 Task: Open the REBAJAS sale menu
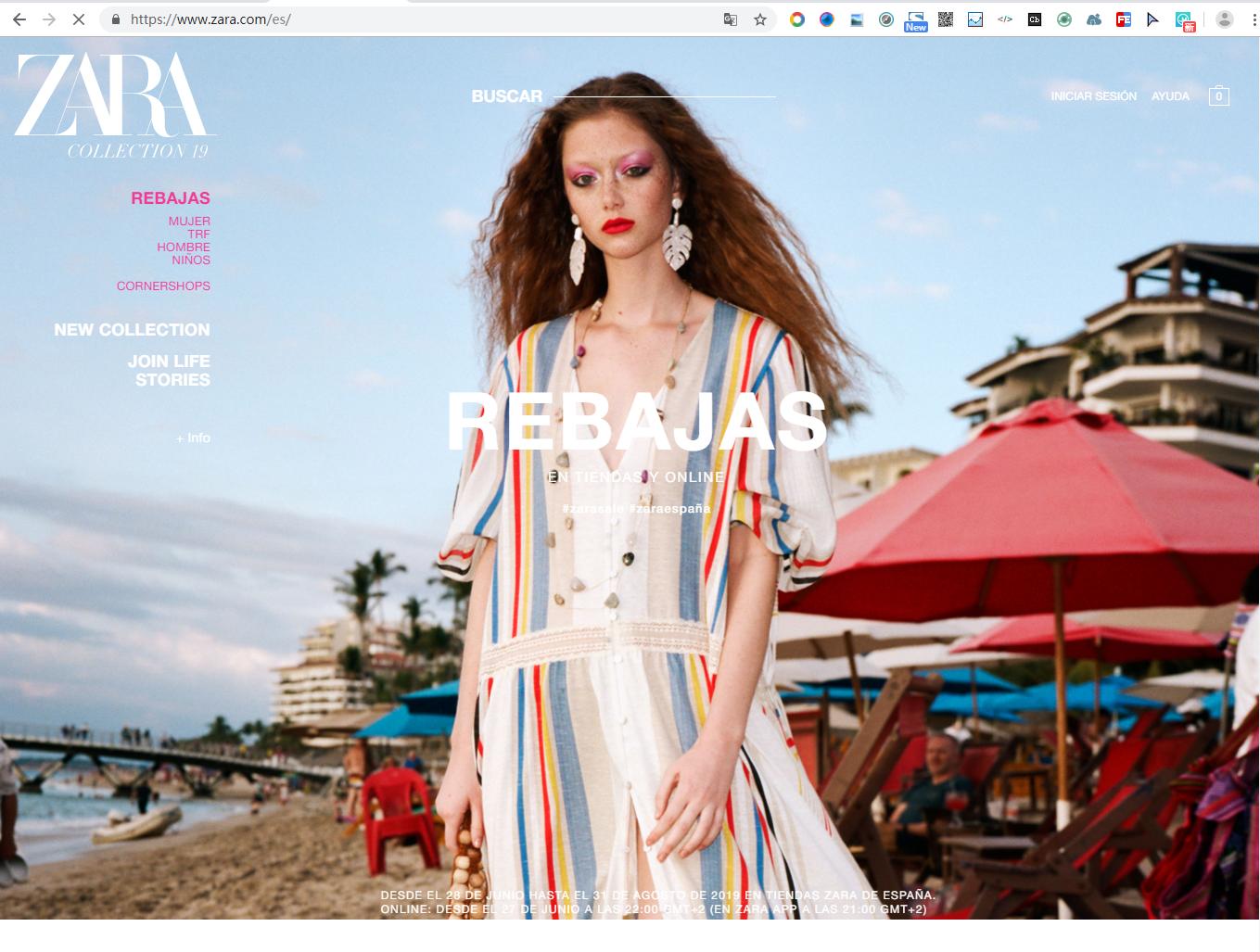171,198
